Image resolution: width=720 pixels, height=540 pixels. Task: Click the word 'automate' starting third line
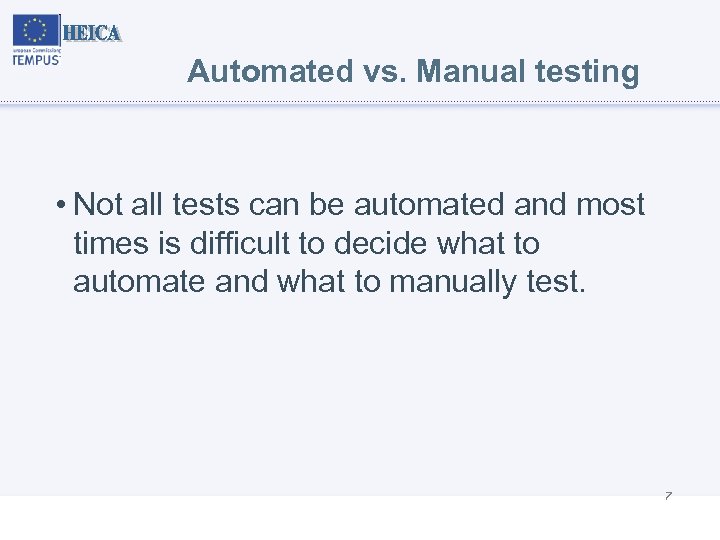(x=140, y=282)
